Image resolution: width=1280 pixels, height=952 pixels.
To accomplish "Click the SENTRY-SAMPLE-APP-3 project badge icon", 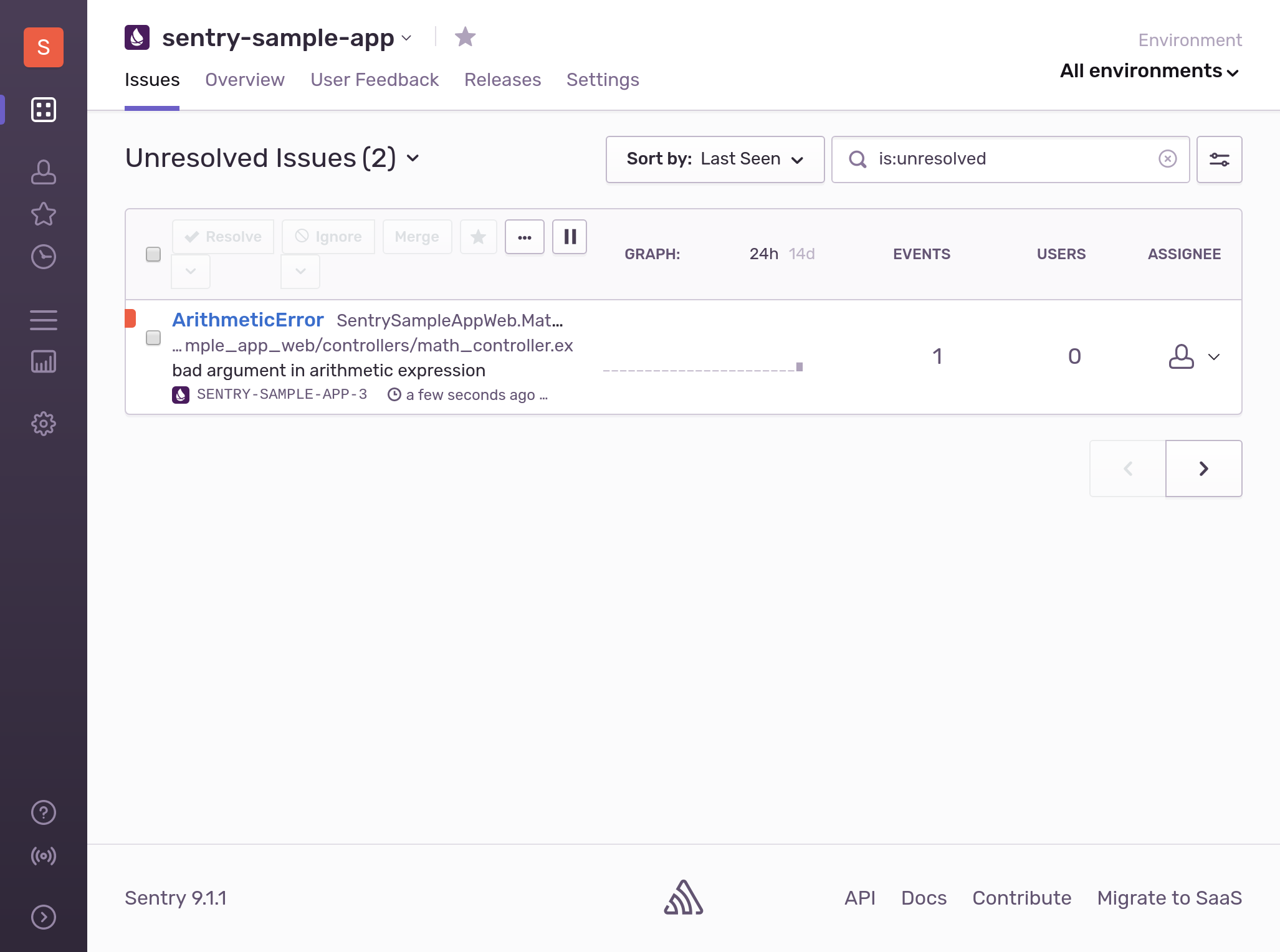I will click(x=181, y=395).
